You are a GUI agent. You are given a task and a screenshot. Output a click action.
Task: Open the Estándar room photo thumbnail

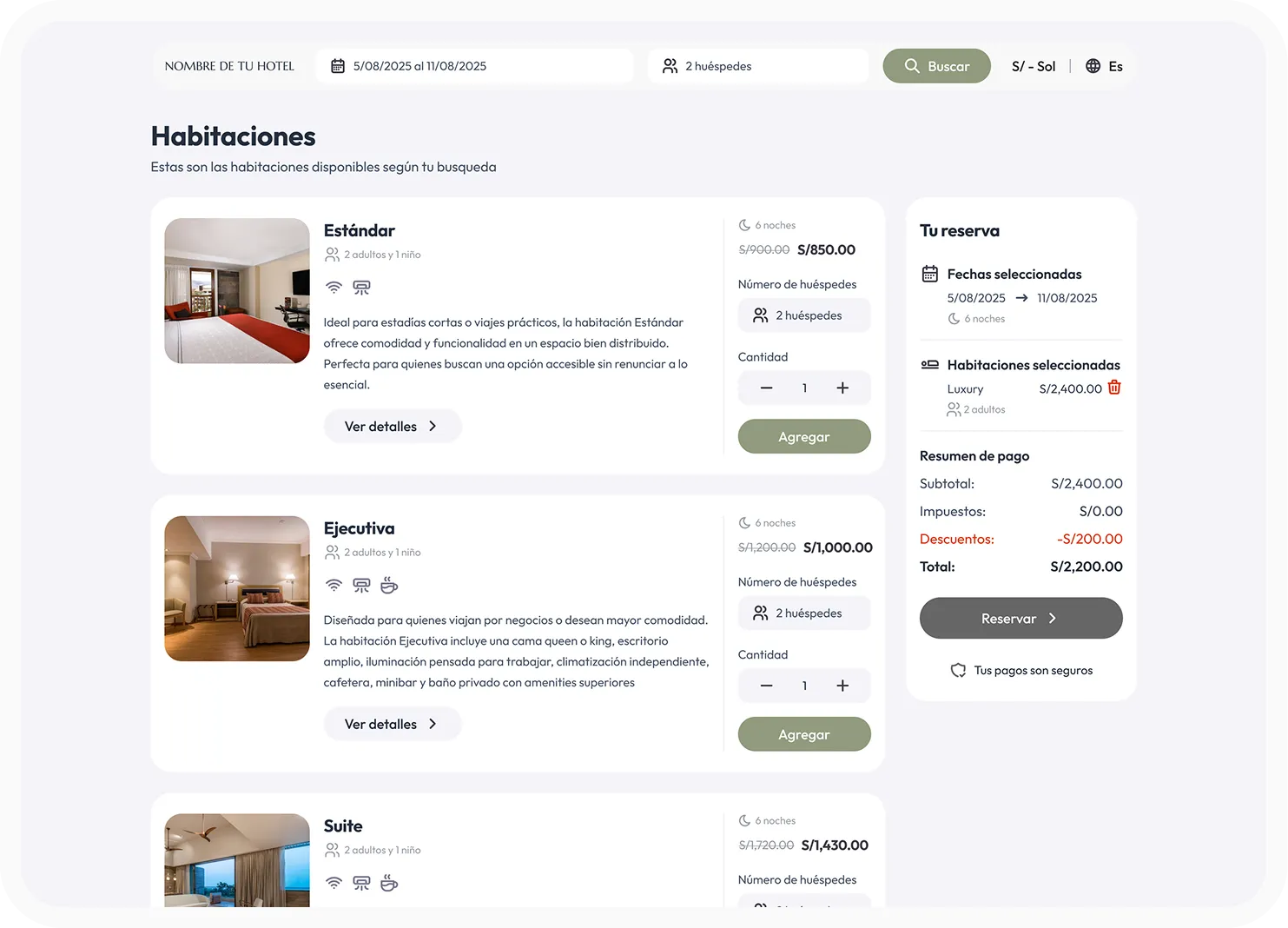[x=237, y=291]
